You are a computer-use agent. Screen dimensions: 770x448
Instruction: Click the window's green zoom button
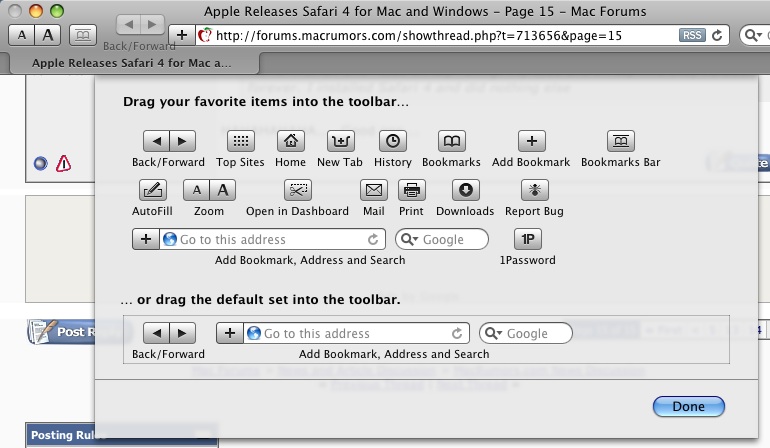pos(57,10)
